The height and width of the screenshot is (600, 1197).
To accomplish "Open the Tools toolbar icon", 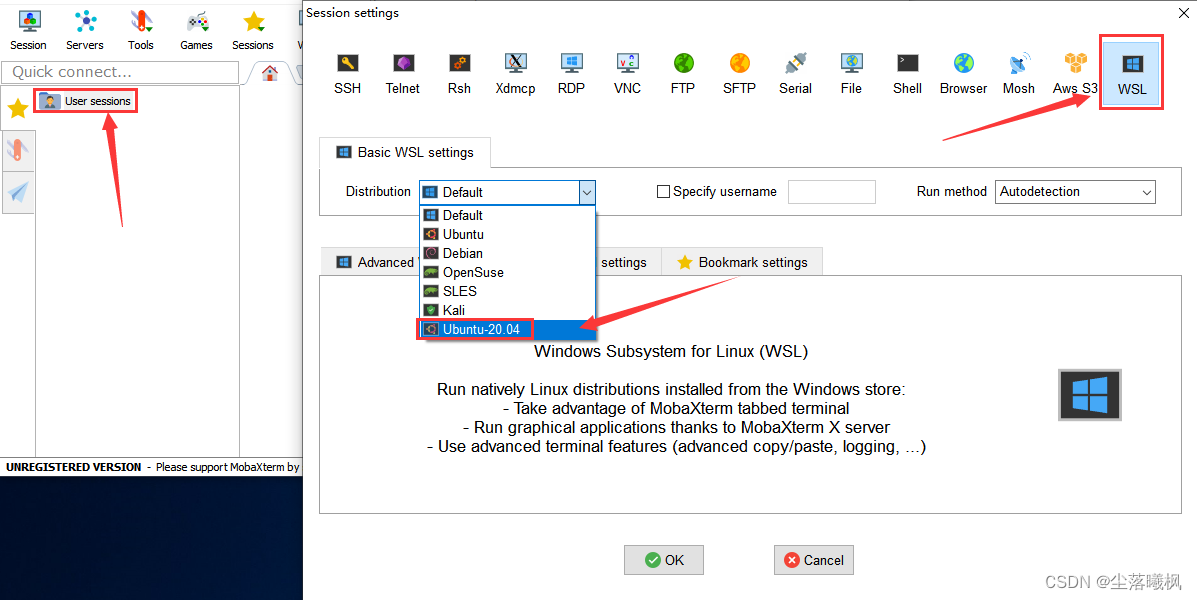I will 140,31.
